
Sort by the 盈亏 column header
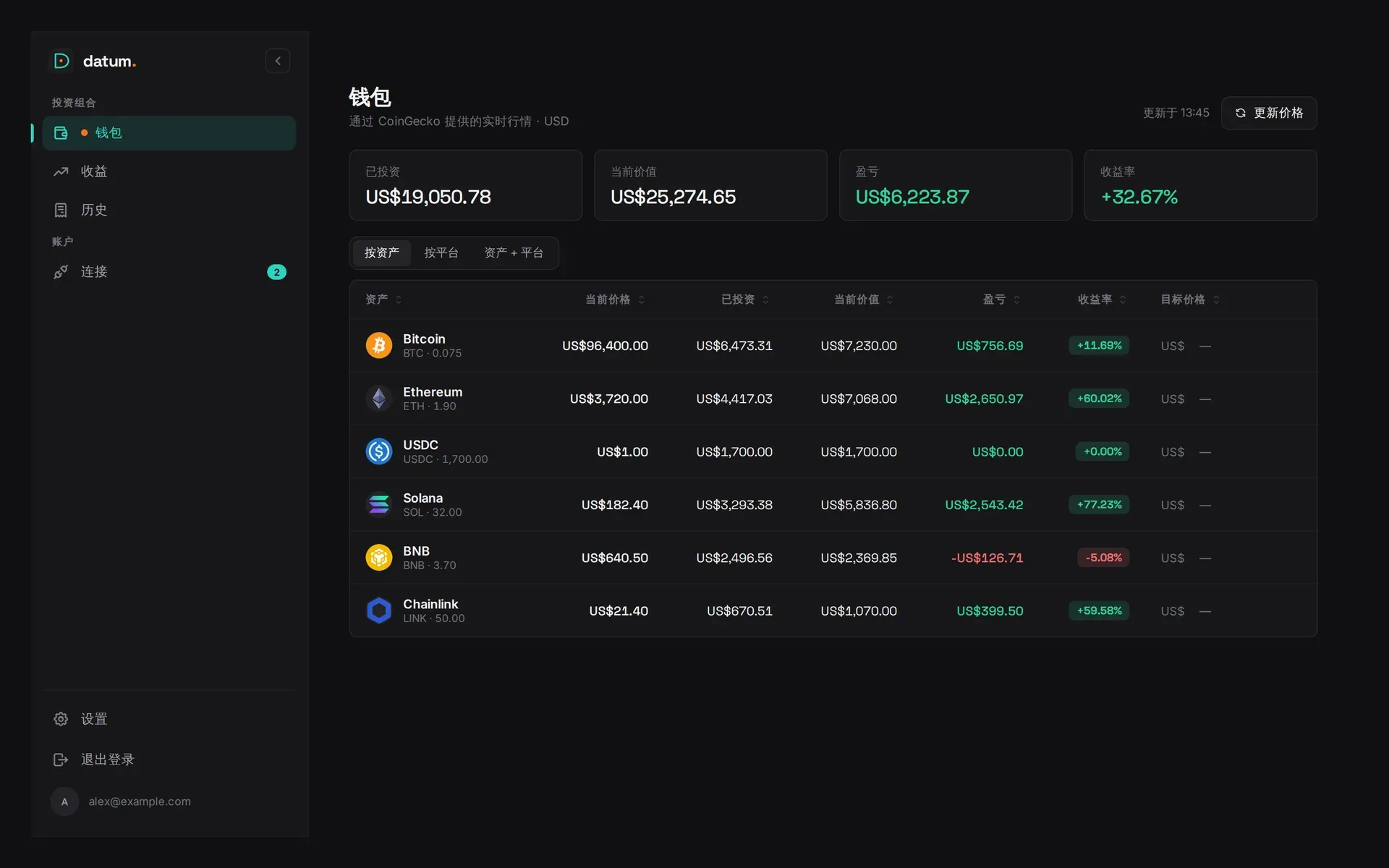pyautogui.click(x=1001, y=299)
